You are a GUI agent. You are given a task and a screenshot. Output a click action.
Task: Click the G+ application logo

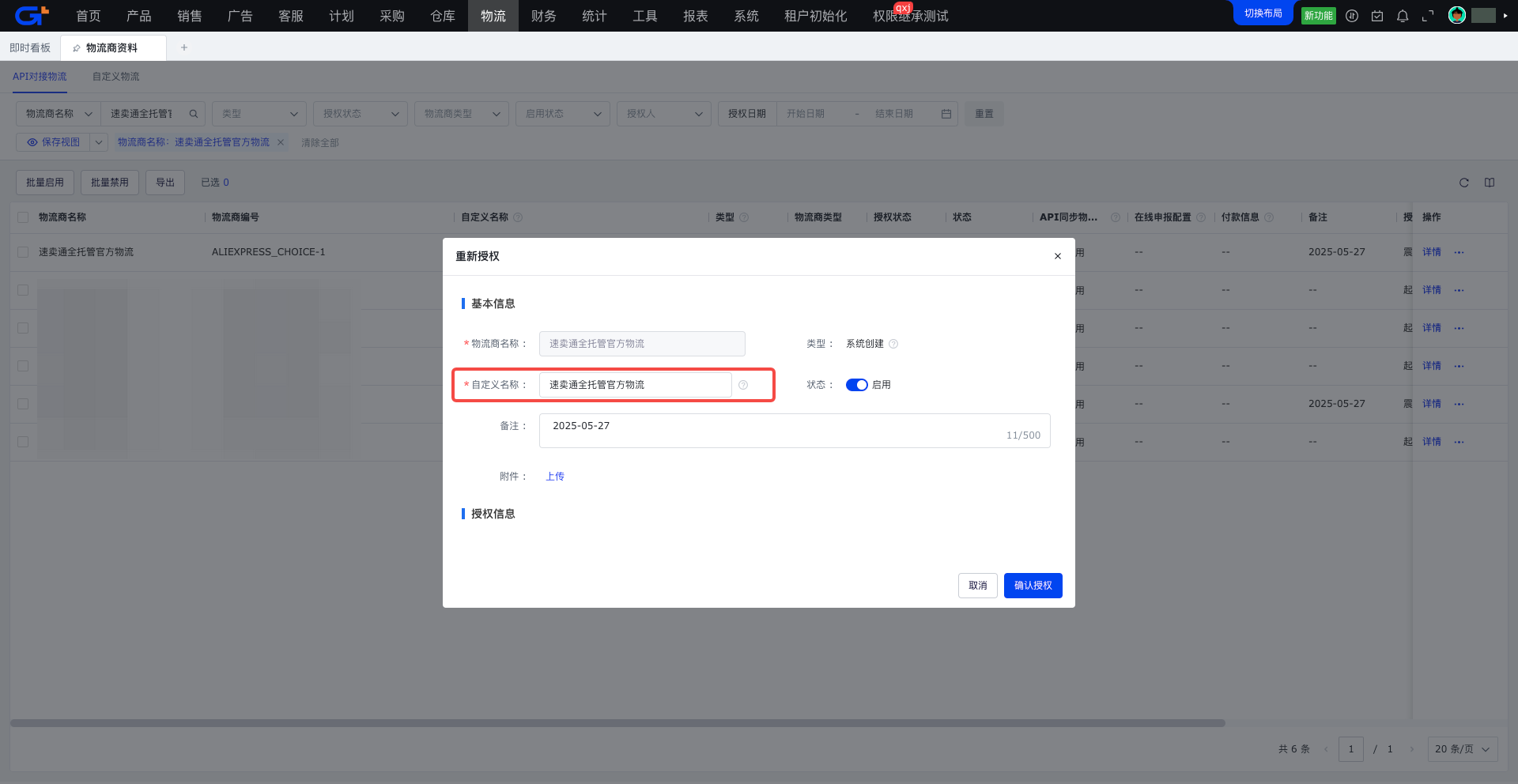coord(32,15)
